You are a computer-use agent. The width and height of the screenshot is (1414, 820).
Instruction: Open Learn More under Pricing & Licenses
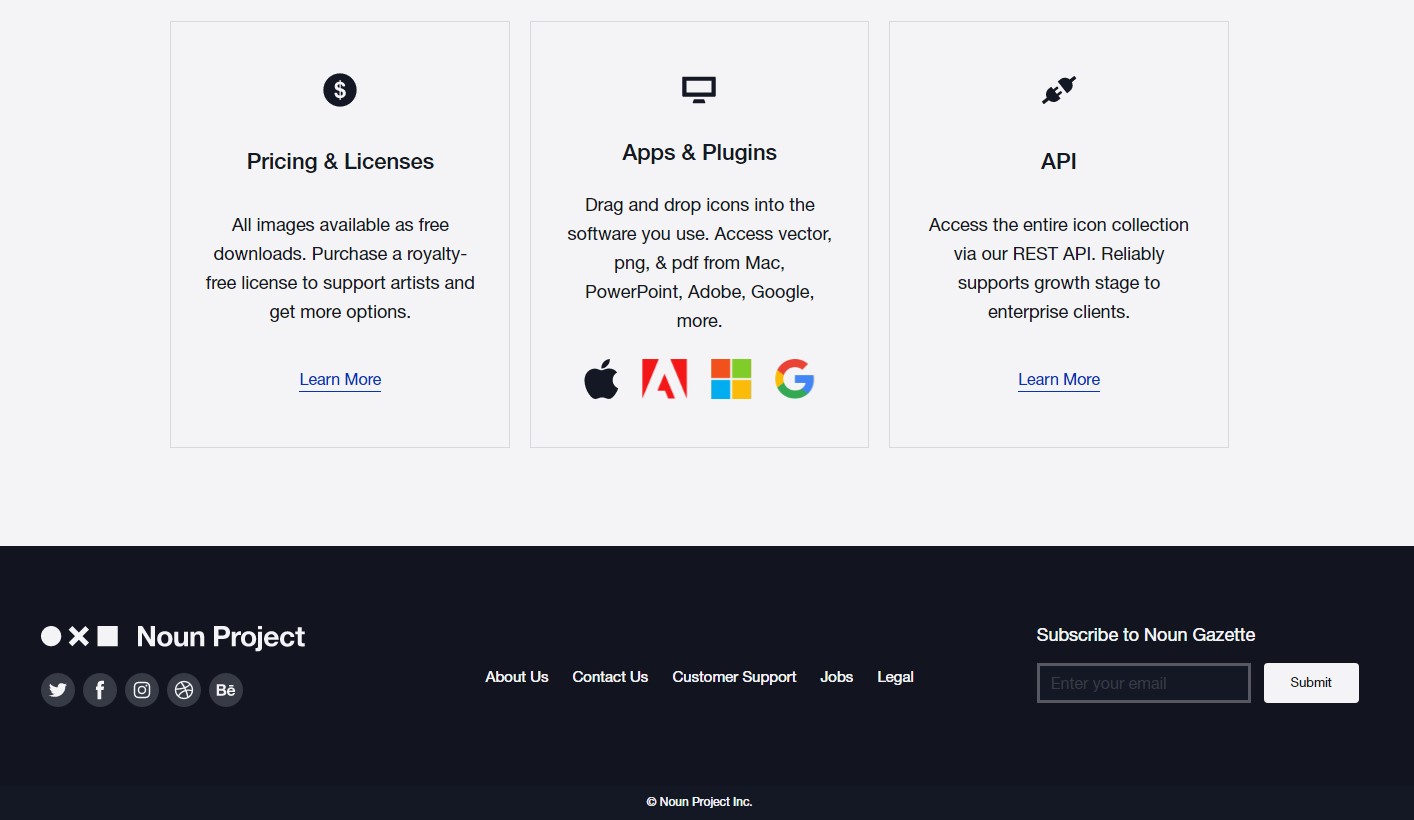click(340, 379)
